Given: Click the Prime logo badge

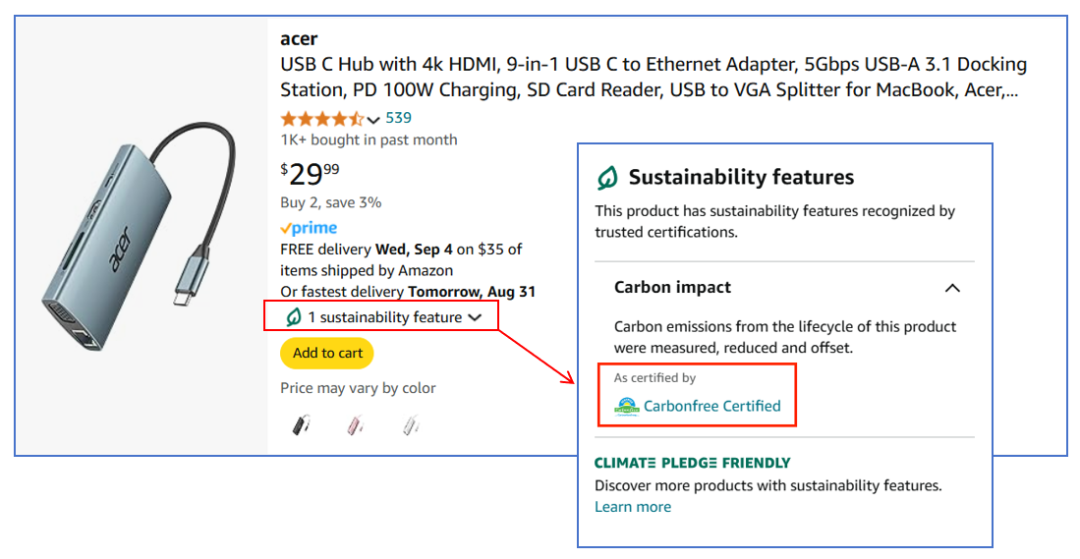Looking at the screenshot, I should [x=309, y=228].
